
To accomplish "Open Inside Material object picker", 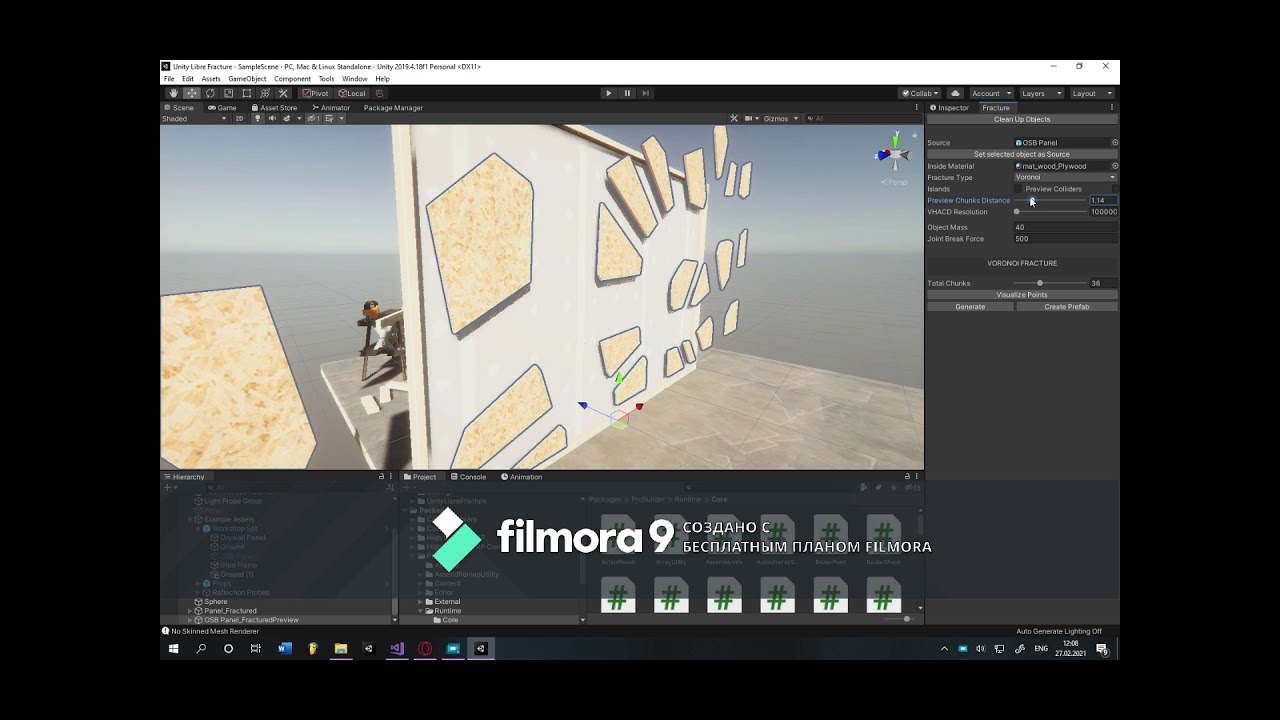I will point(1115,166).
